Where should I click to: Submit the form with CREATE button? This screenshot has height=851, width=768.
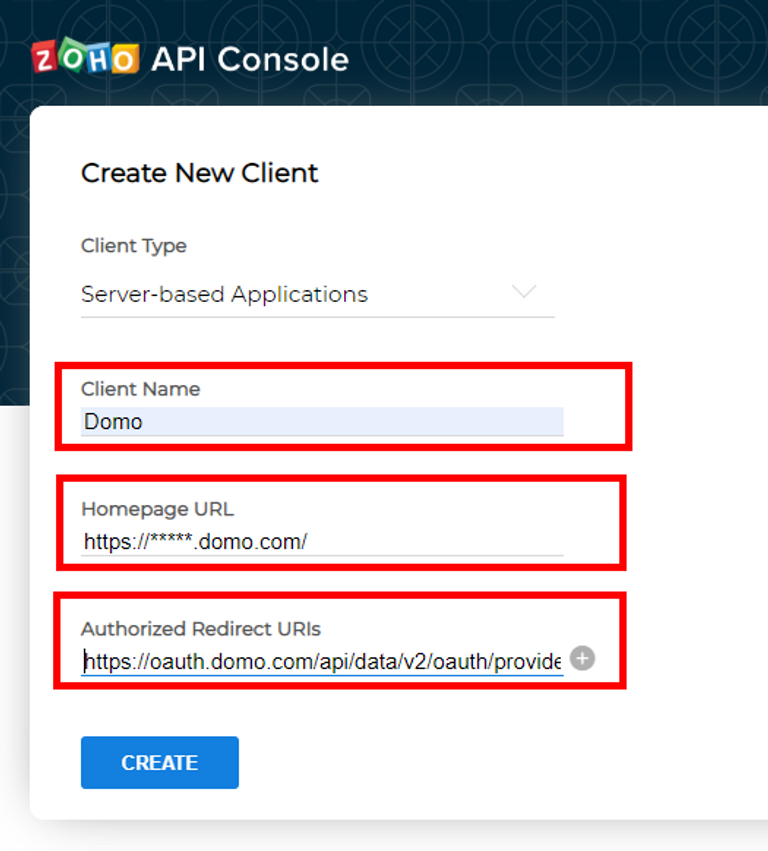(160, 763)
